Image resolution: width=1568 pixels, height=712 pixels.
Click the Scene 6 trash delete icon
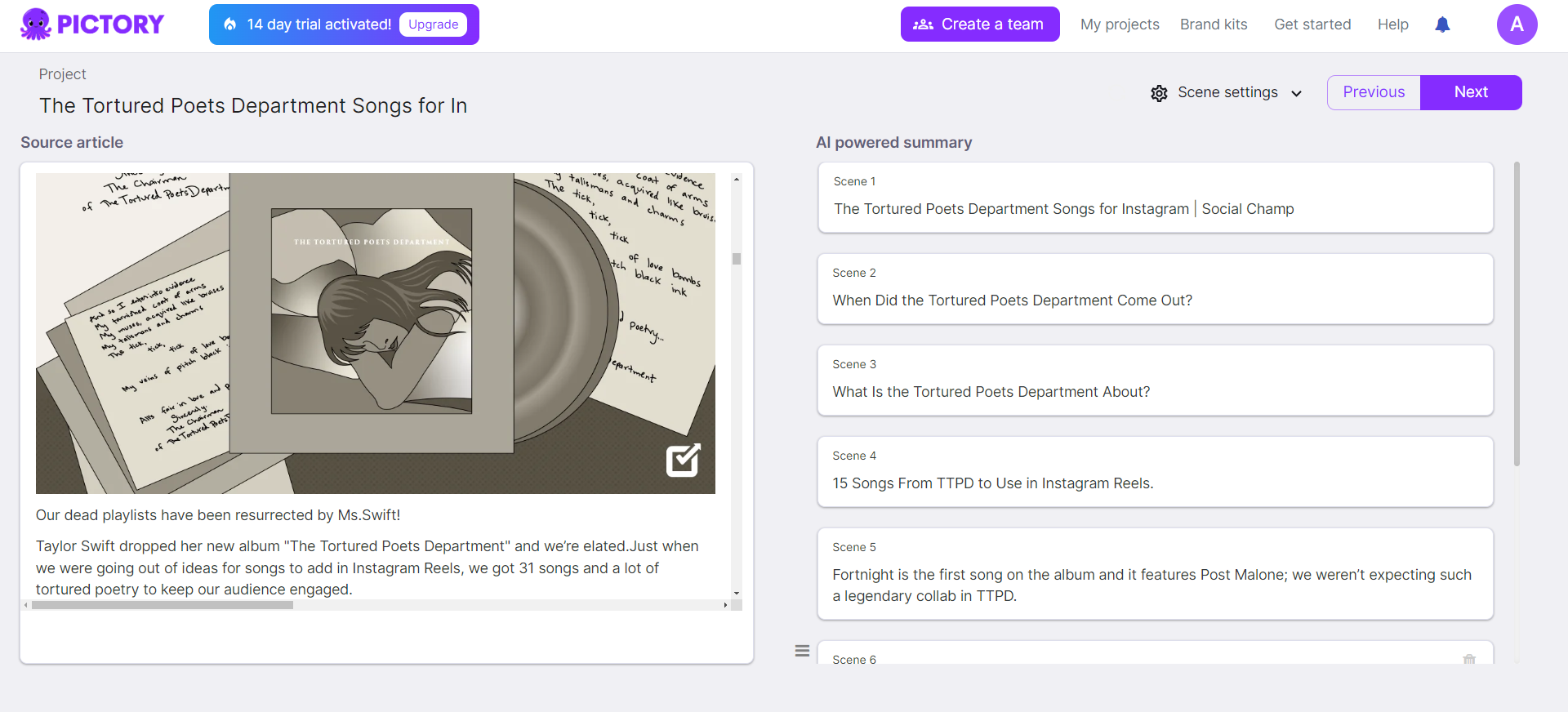[1469, 659]
